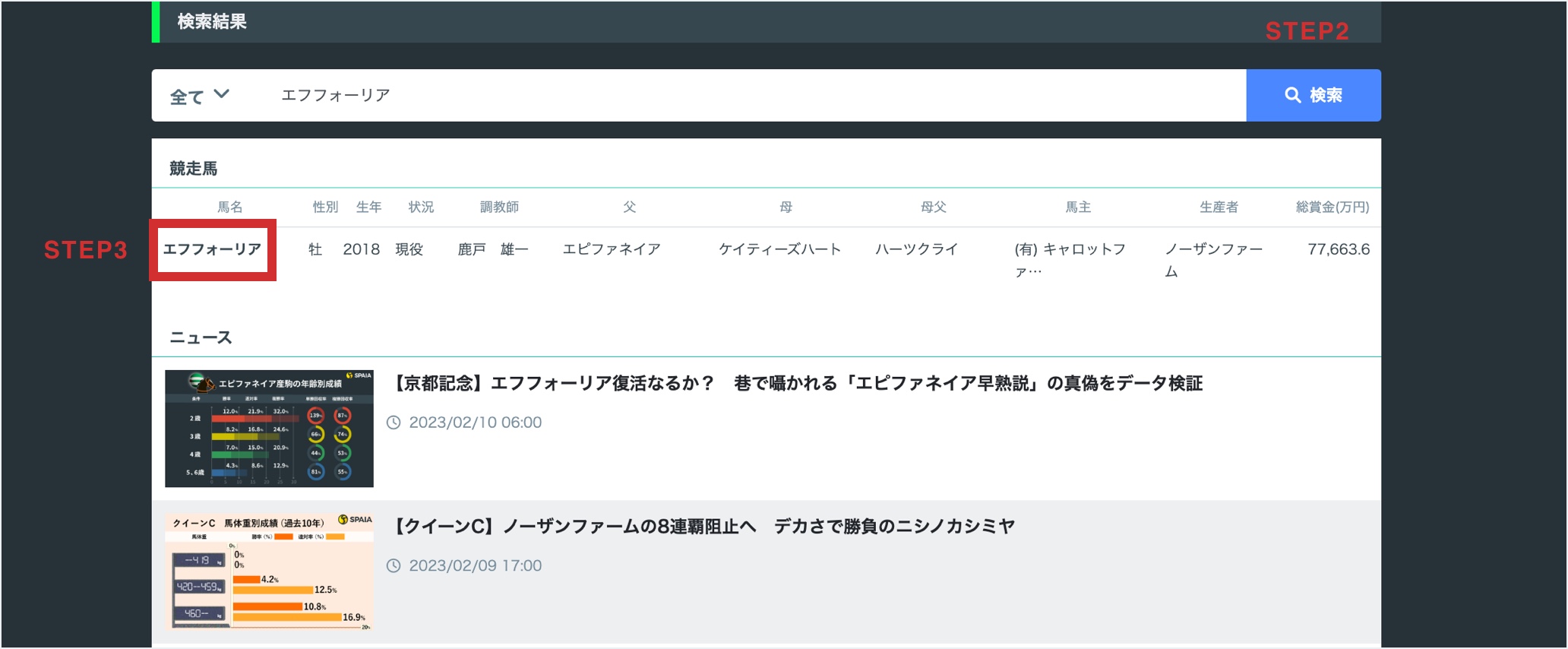The height and width of the screenshot is (649, 1568).
Task: Click the blue 検索 search button
Action: (x=1313, y=95)
